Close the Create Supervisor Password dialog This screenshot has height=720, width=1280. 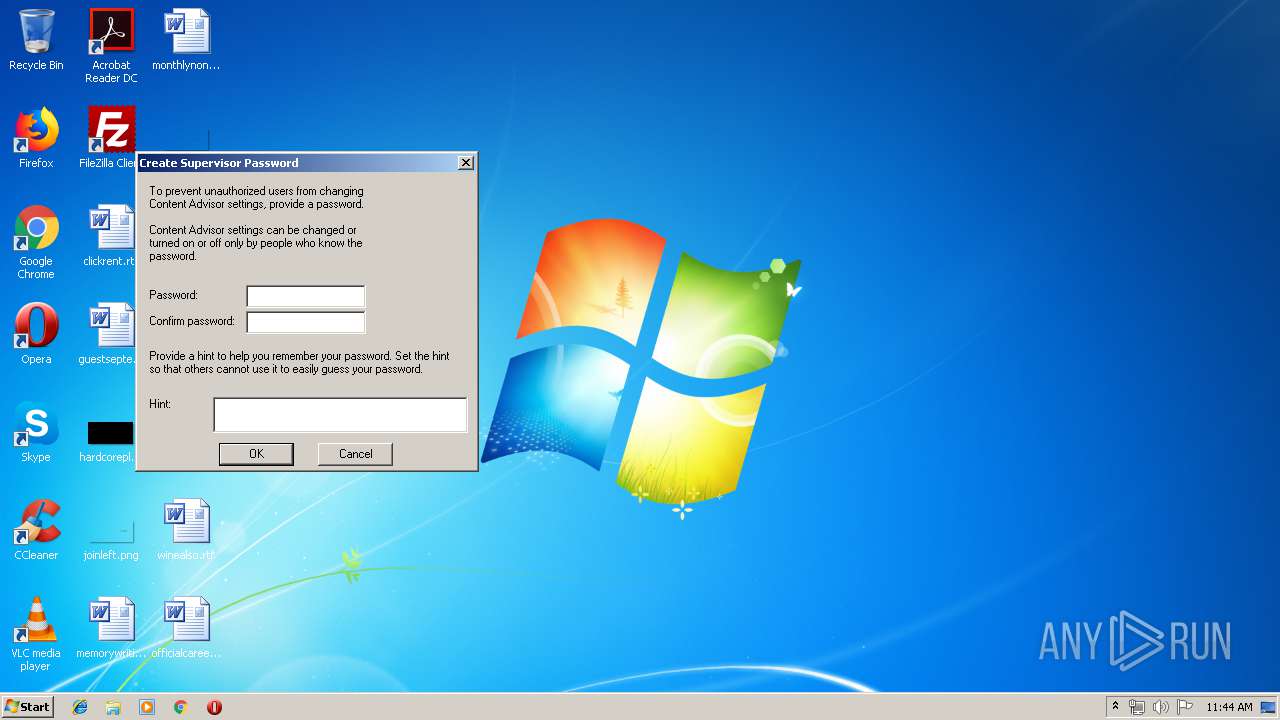tap(466, 163)
